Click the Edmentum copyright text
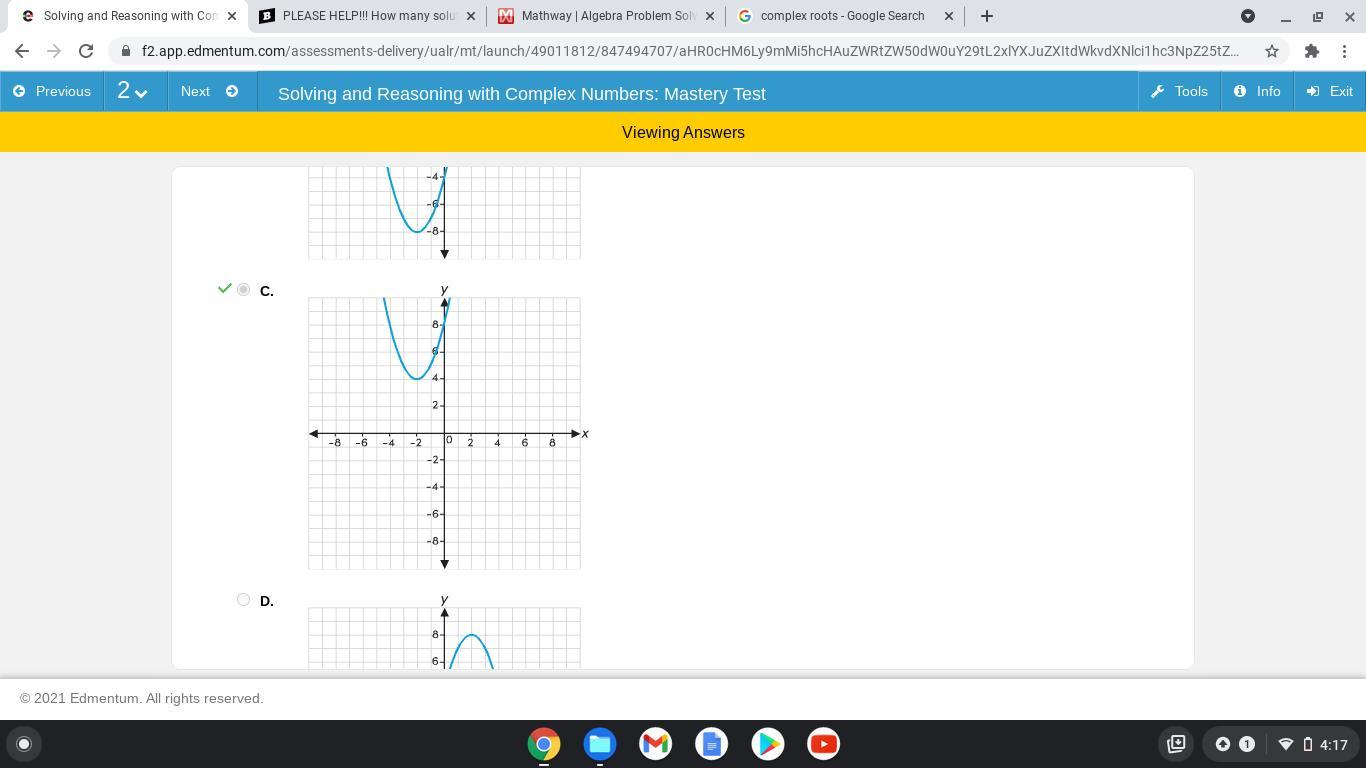The image size is (1366, 768). pyautogui.click(x=142, y=699)
